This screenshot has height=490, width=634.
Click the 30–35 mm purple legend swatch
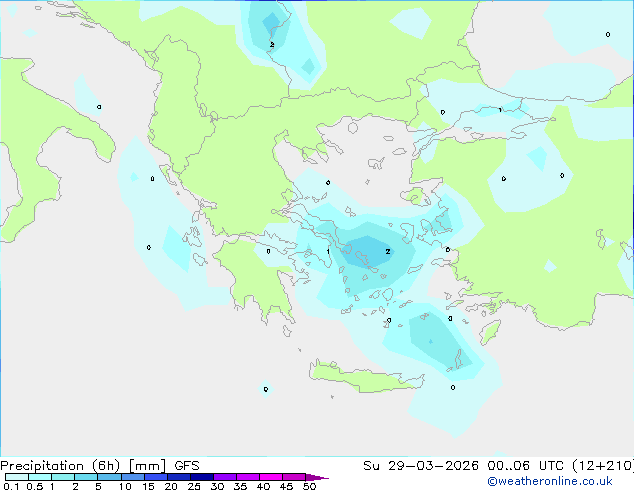(x=225, y=477)
